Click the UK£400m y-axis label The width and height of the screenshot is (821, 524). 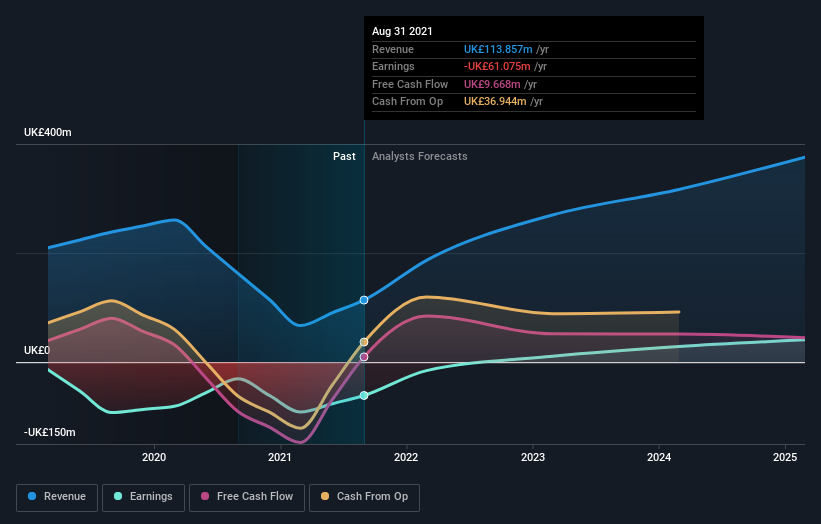(x=48, y=132)
